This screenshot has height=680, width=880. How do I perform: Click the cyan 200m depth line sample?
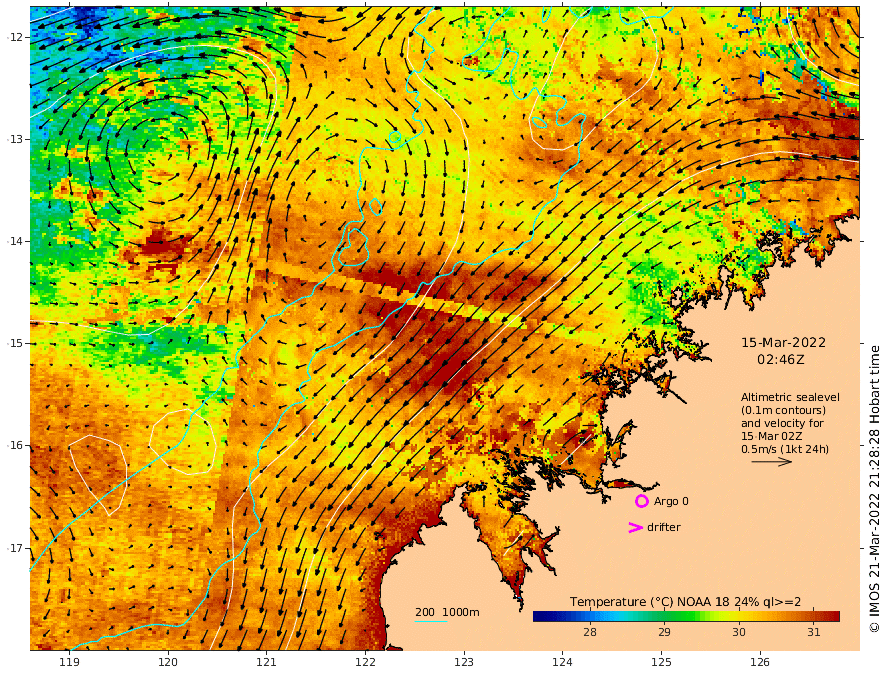point(430,622)
